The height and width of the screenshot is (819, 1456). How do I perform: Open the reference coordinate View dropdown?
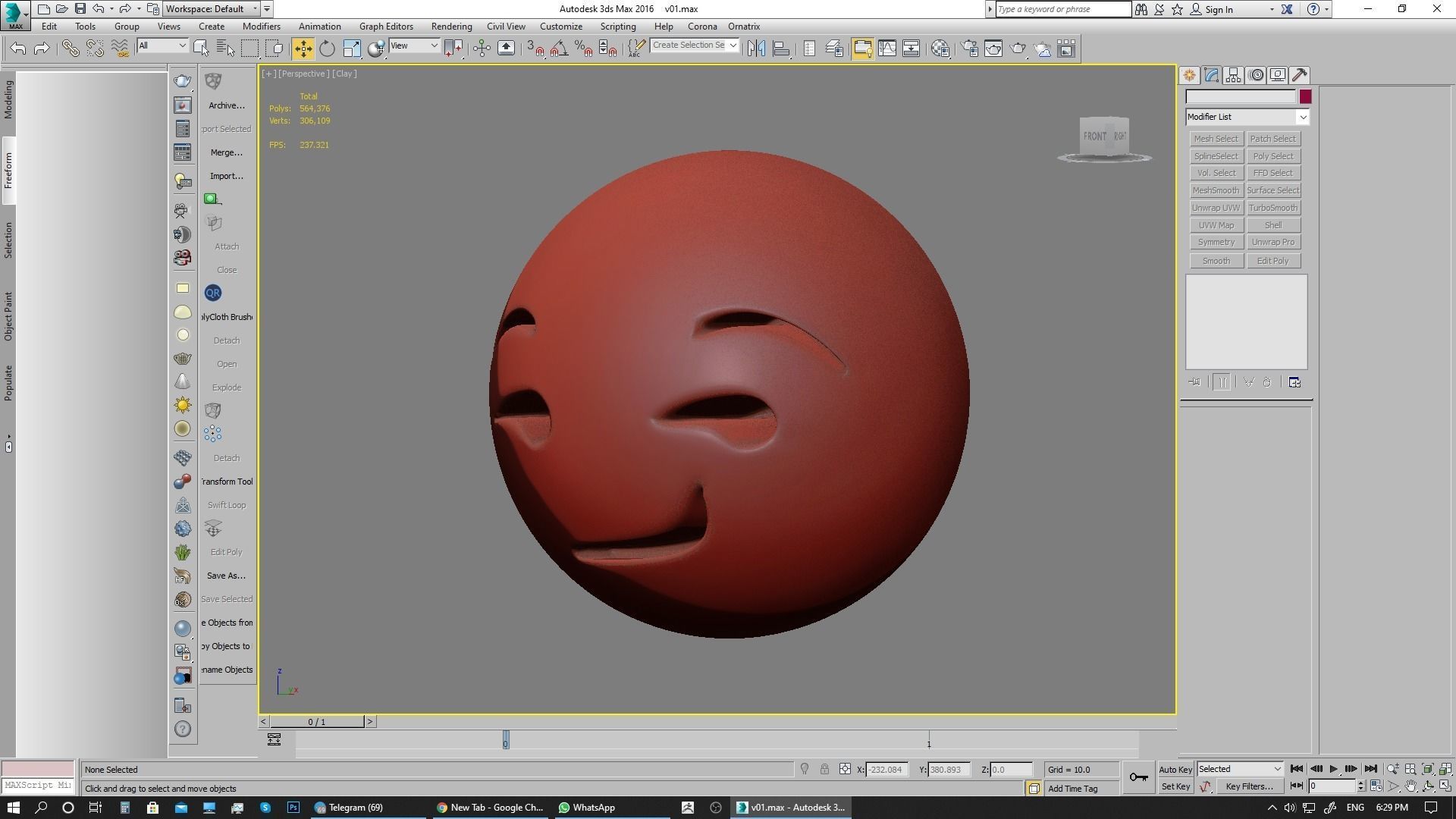pyautogui.click(x=414, y=46)
